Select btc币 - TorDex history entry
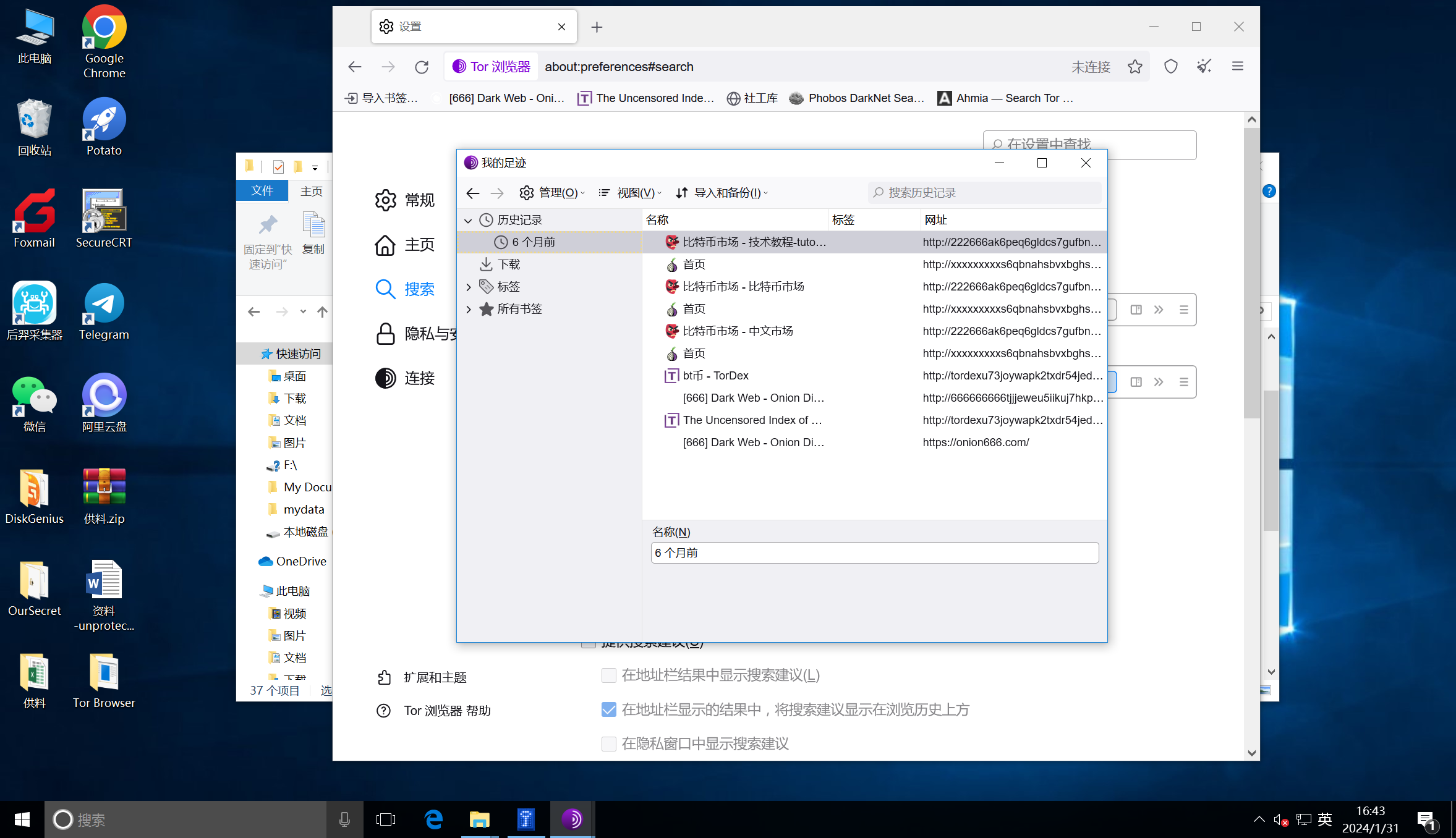 tap(874, 376)
